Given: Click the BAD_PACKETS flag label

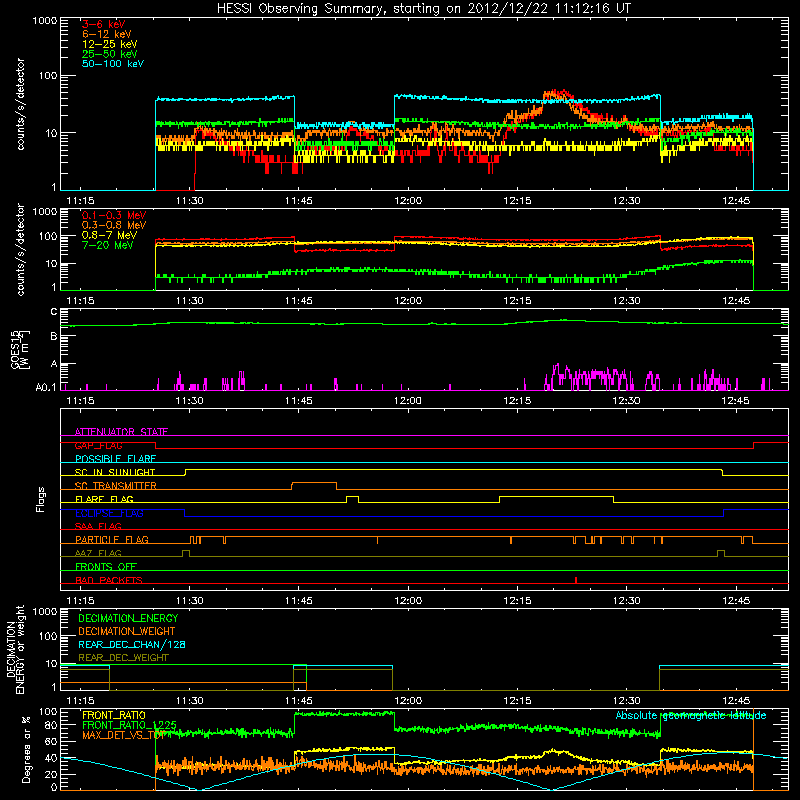Looking at the screenshot, I should (109, 580).
